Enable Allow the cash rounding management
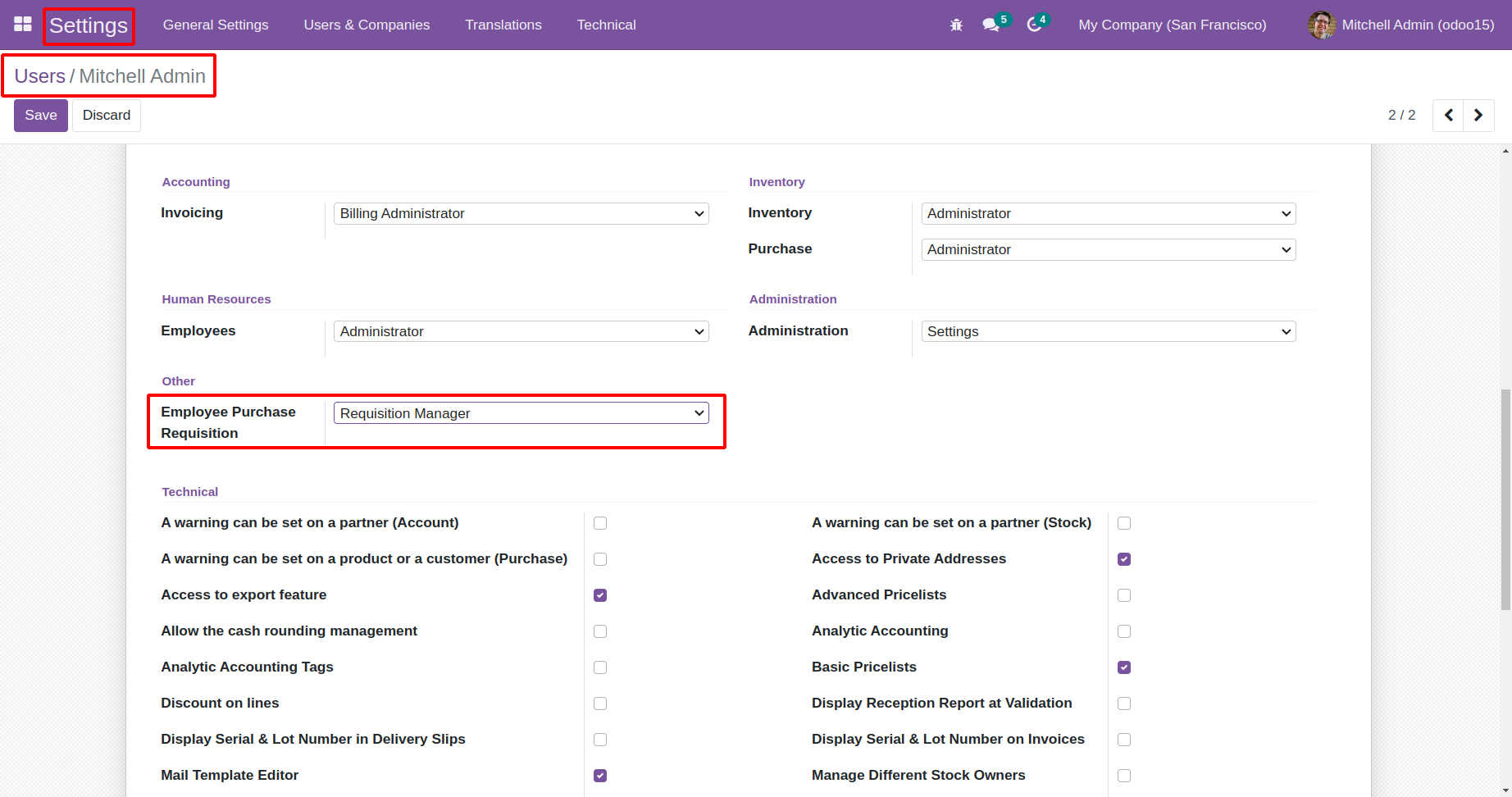Screen dimensions: 1512x797 [x=600, y=631]
